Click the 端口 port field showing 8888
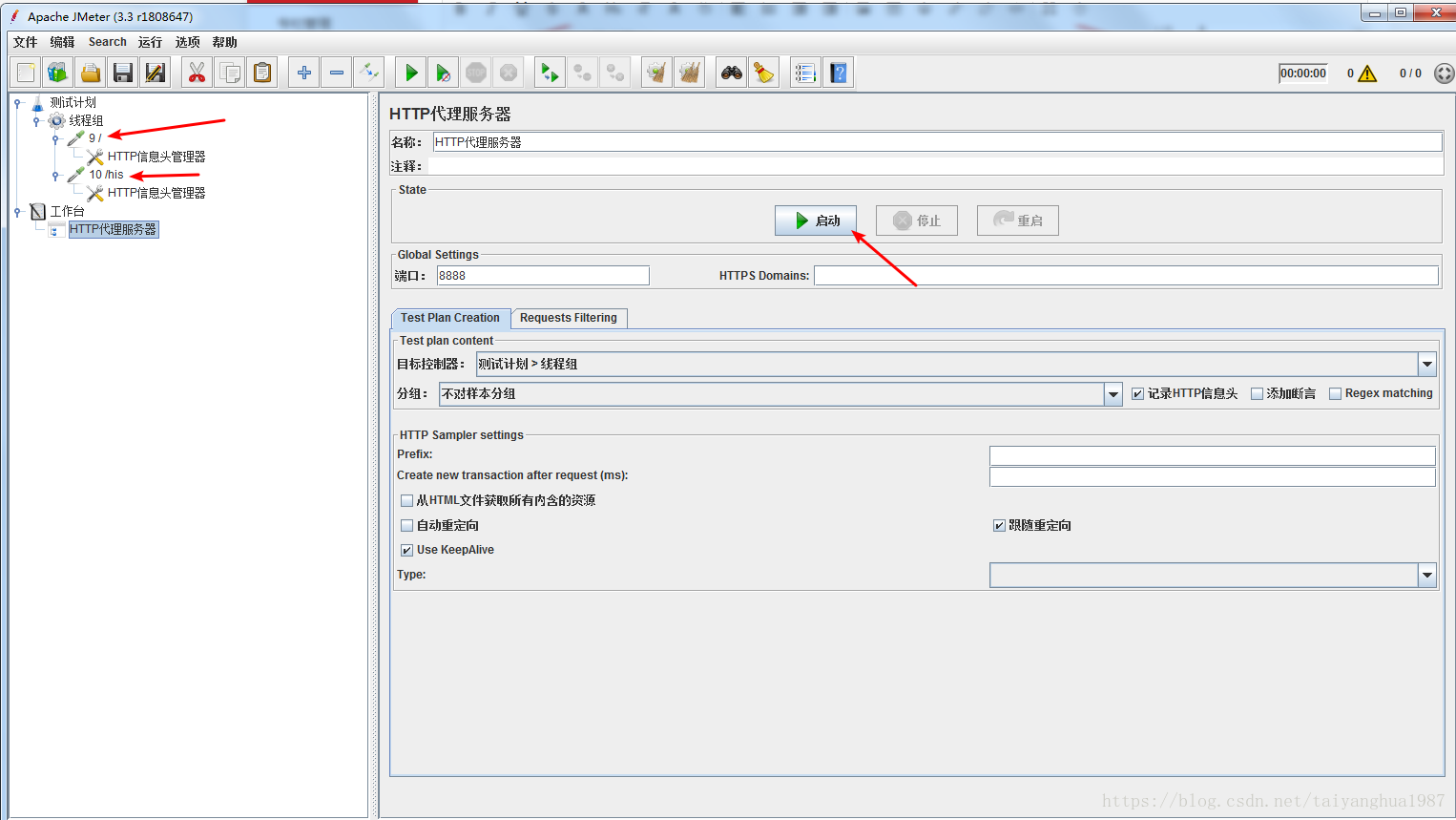 [543, 276]
